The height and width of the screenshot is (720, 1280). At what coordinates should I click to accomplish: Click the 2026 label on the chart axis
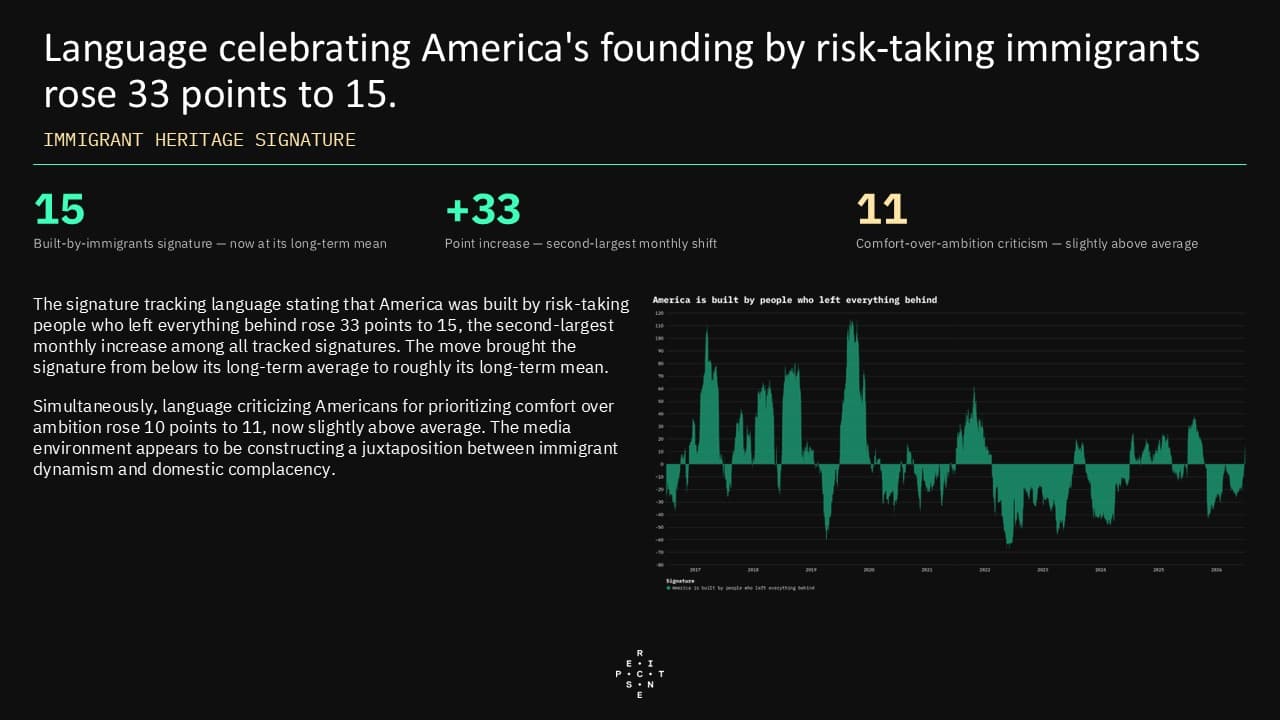(1216, 569)
